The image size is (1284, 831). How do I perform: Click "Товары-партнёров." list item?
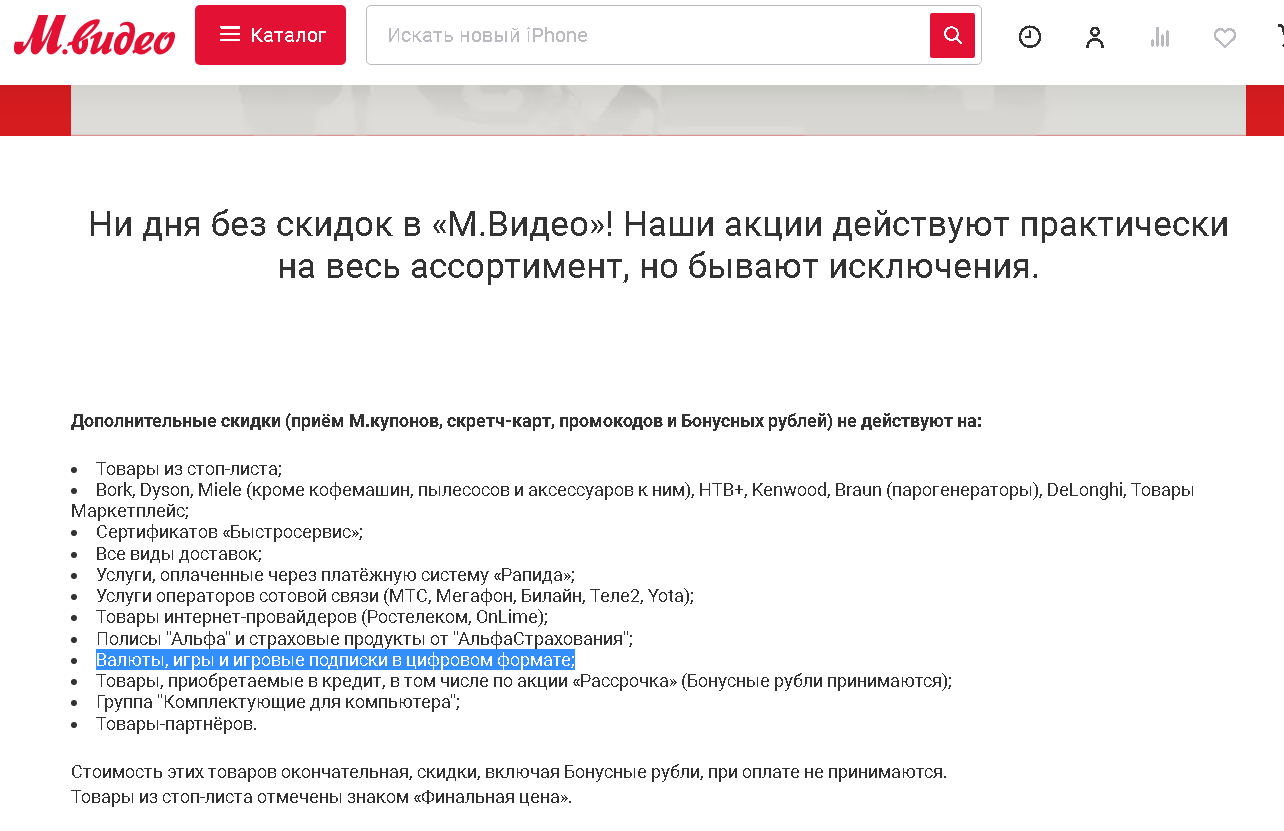tap(176, 724)
